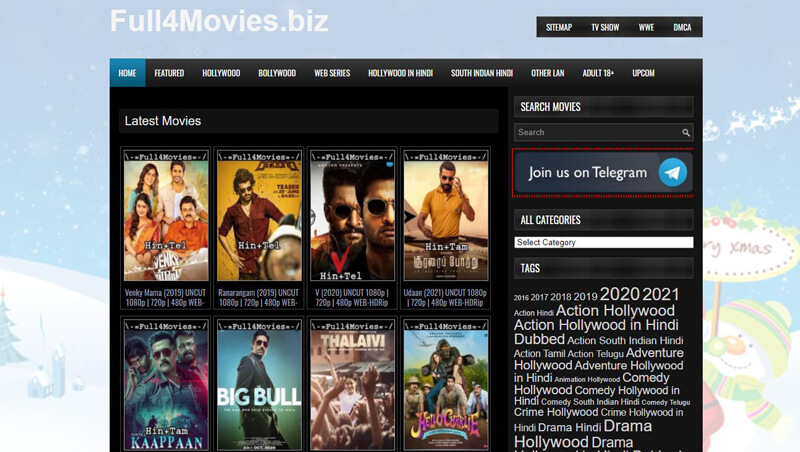
Task: Click the Full4Movies.biz site title
Action: (x=219, y=21)
